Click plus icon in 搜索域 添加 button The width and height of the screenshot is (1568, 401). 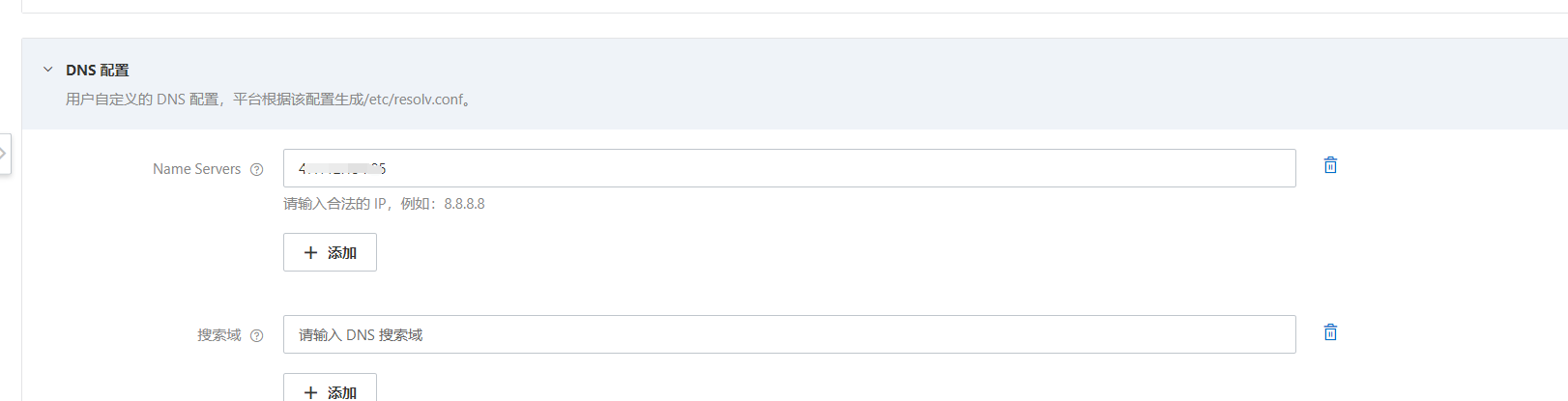pos(310,392)
